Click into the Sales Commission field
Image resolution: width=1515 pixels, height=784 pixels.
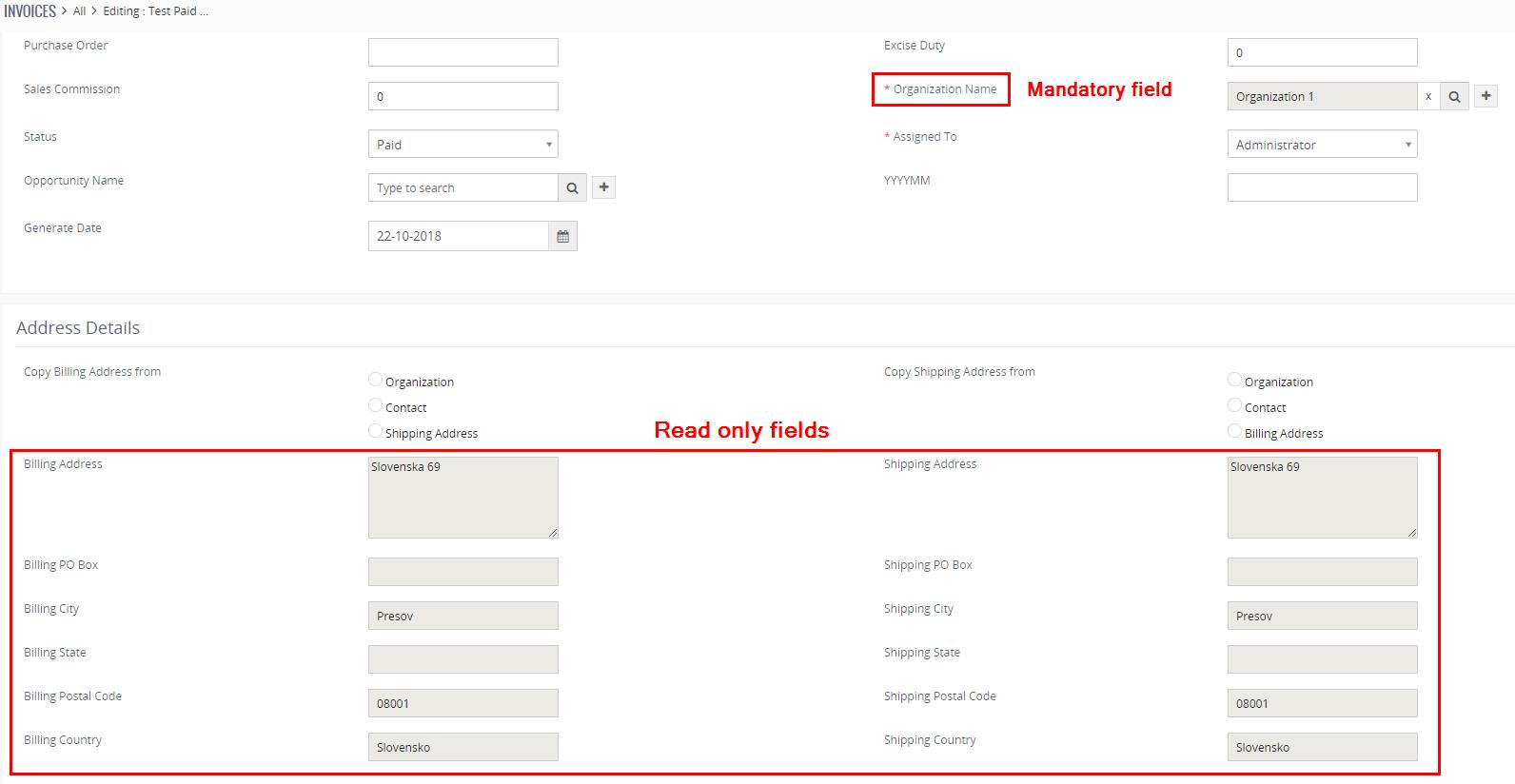click(462, 96)
